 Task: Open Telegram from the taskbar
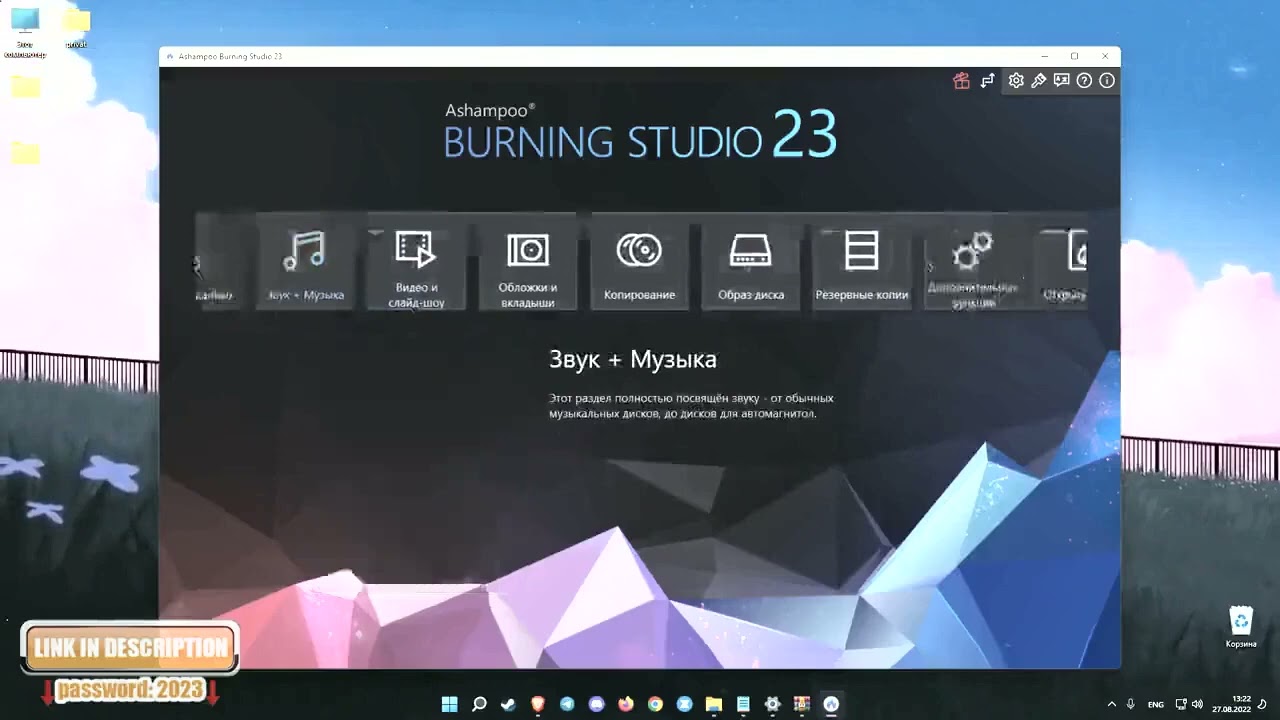click(x=567, y=704)
